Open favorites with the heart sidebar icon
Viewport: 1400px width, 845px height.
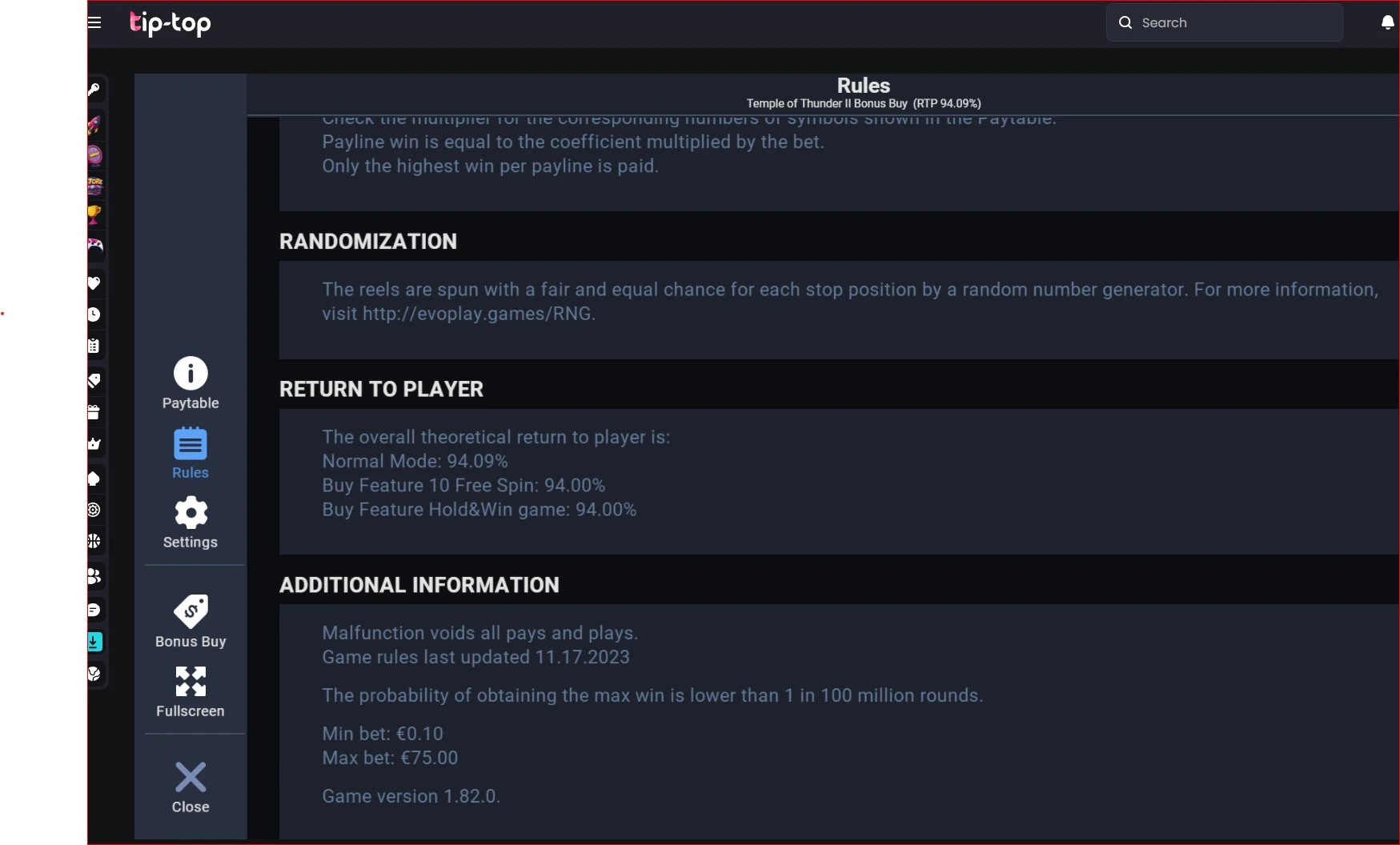[x=94, y=282]
